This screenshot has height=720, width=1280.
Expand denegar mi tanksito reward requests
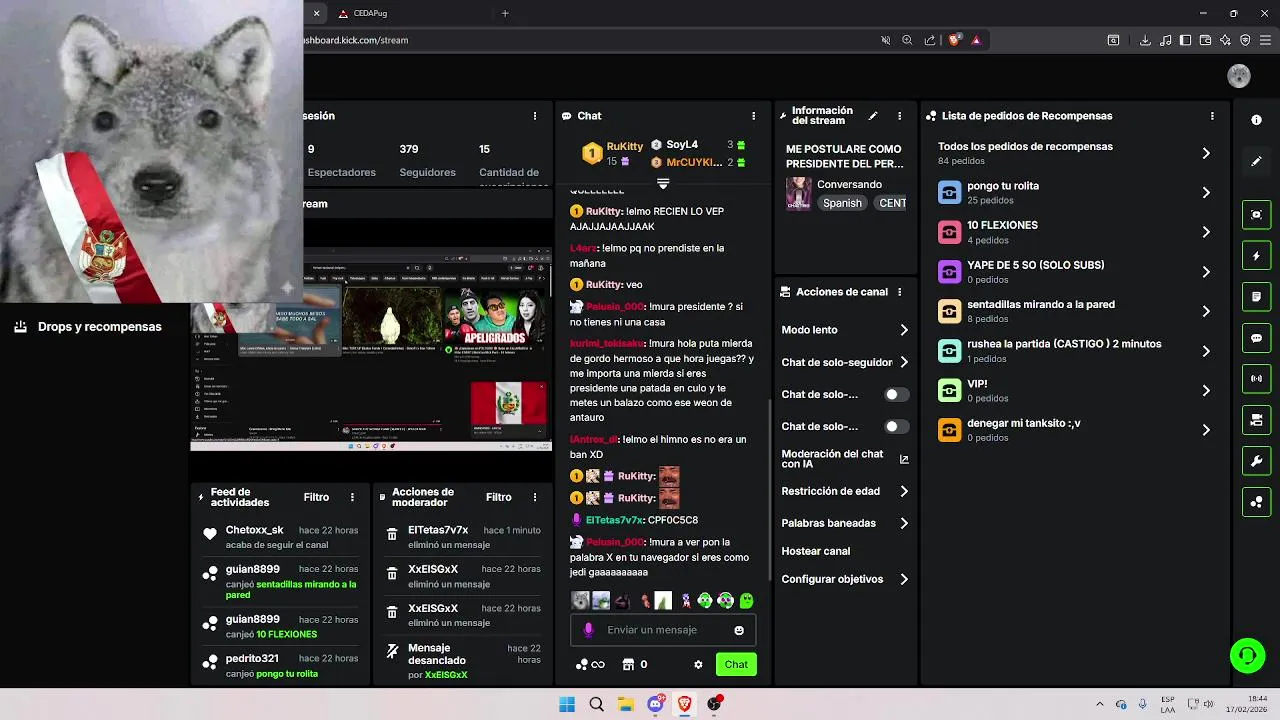click(1205, 430)
